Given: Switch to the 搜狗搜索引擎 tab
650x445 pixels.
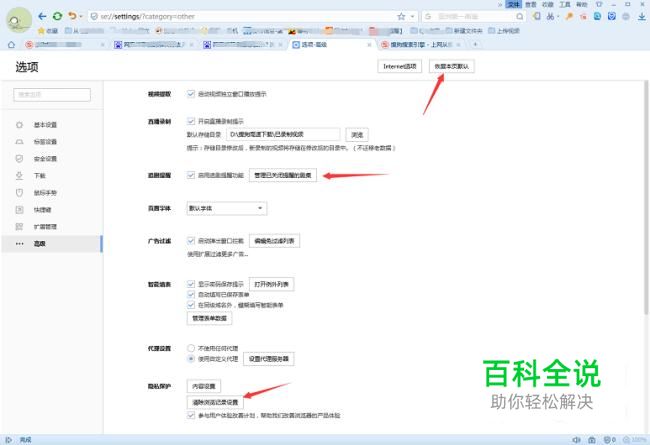Looking at the screenshot, I should (419, 44).
